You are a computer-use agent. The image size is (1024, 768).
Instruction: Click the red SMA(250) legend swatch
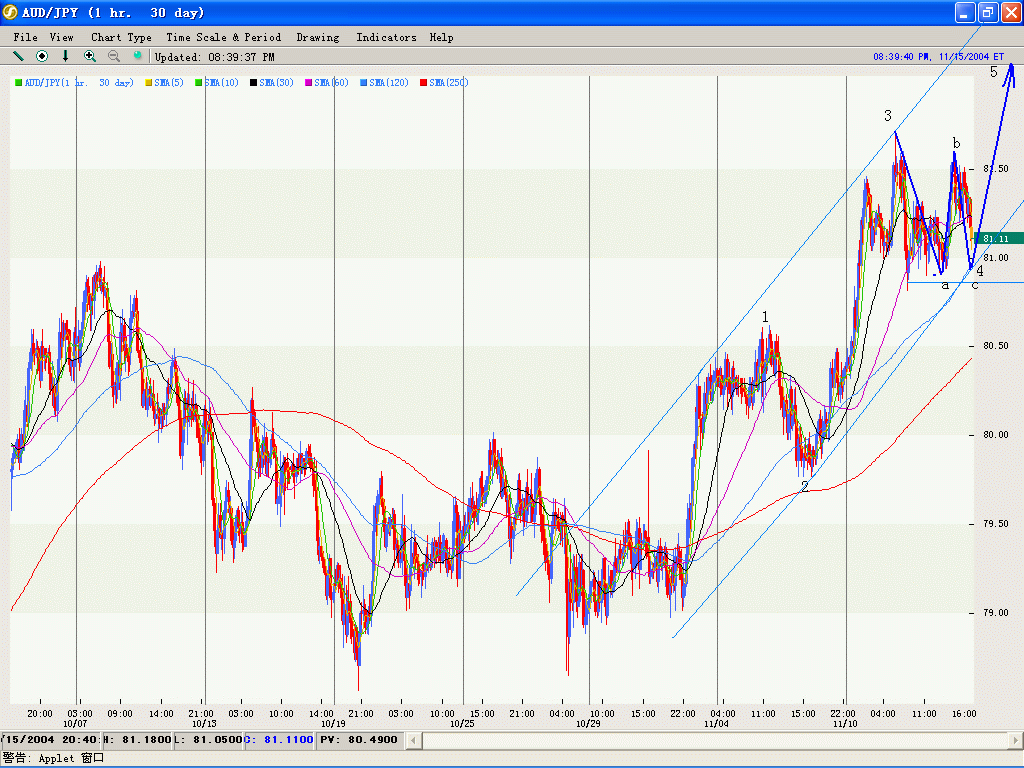click(425, 83)
